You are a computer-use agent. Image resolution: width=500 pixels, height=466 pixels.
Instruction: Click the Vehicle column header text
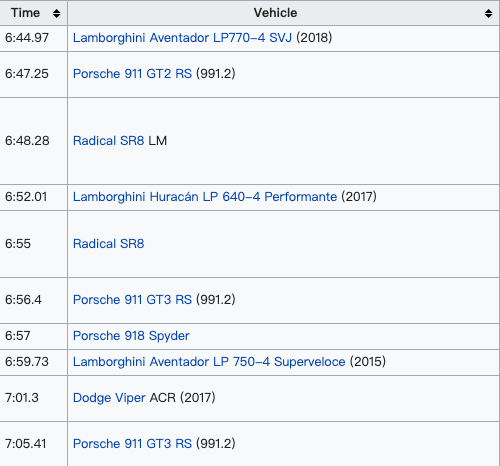pyautogui.click(x=275, y=13)
